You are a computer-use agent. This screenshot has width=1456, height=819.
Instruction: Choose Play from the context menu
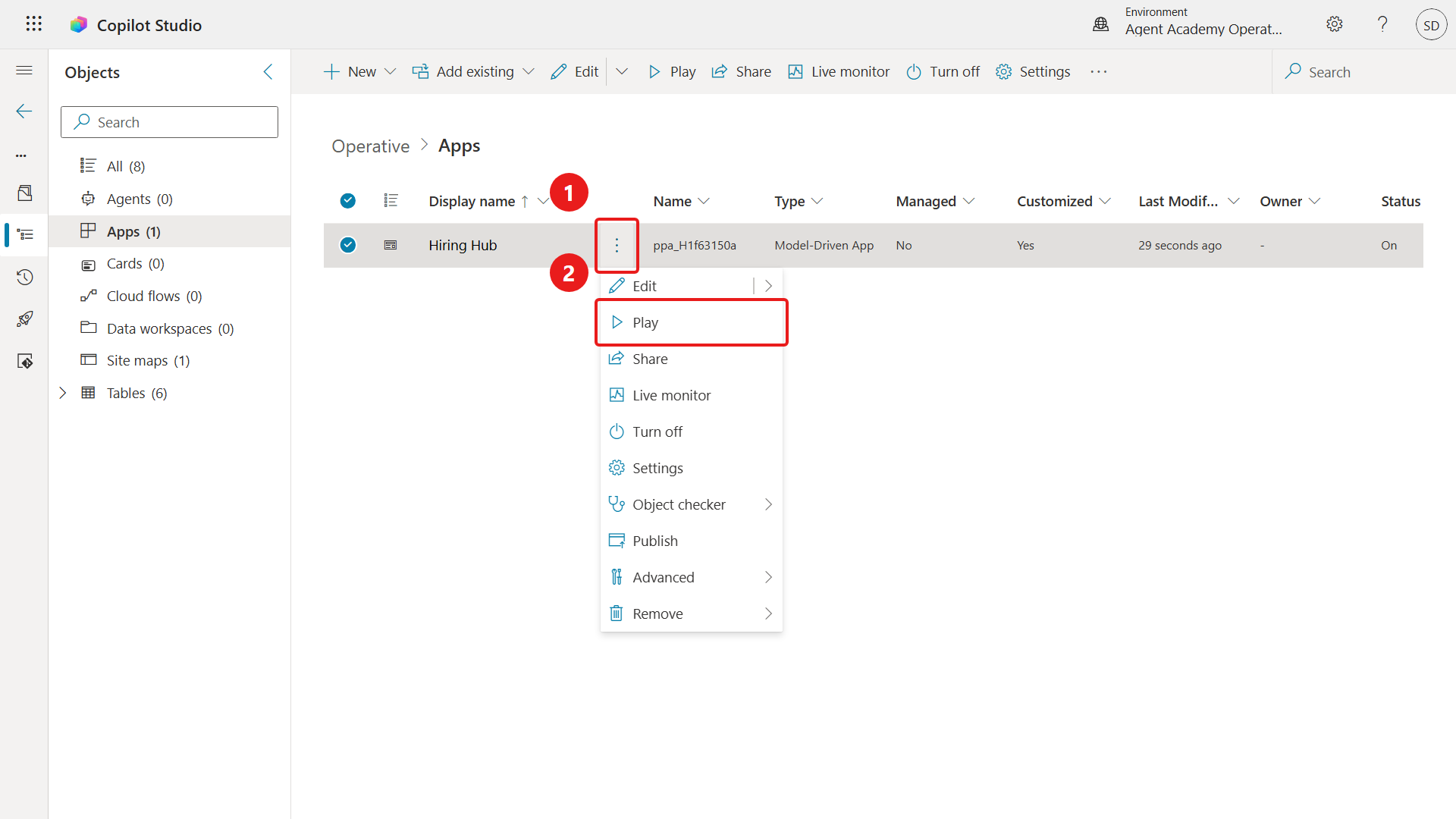tap(692, 322)
